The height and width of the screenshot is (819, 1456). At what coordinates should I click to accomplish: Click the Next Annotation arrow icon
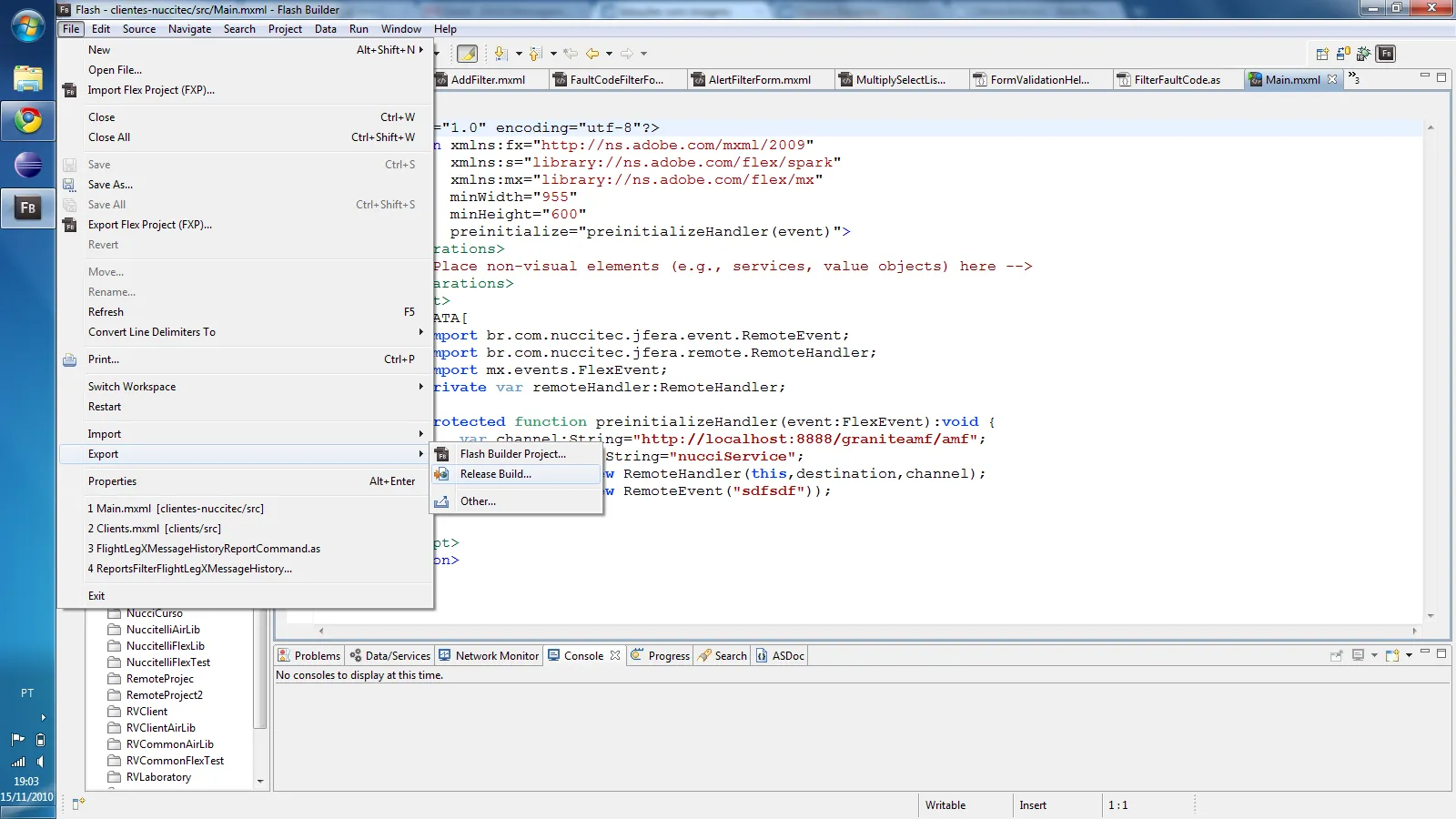pos(500,54)
